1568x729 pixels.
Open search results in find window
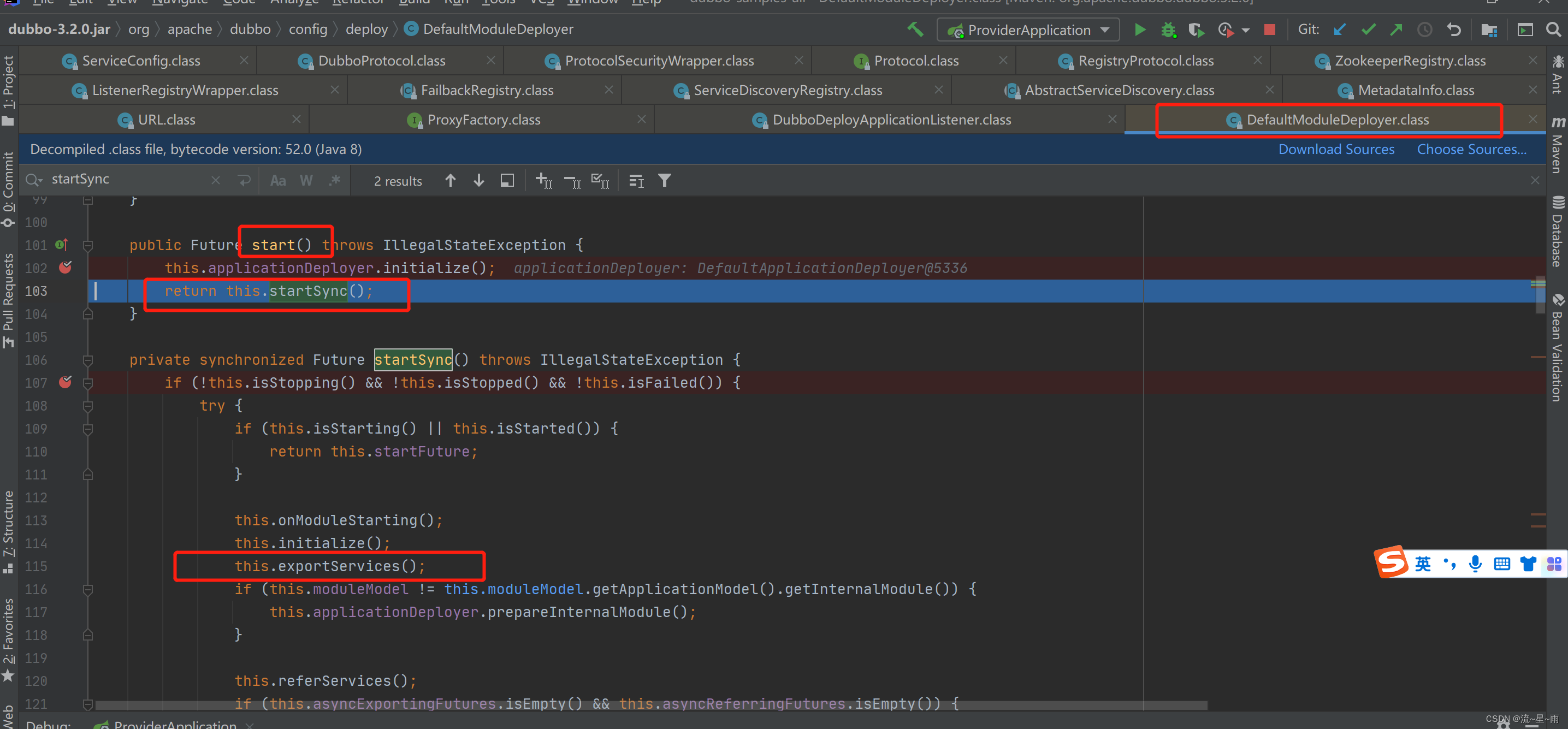click(506, 180)
